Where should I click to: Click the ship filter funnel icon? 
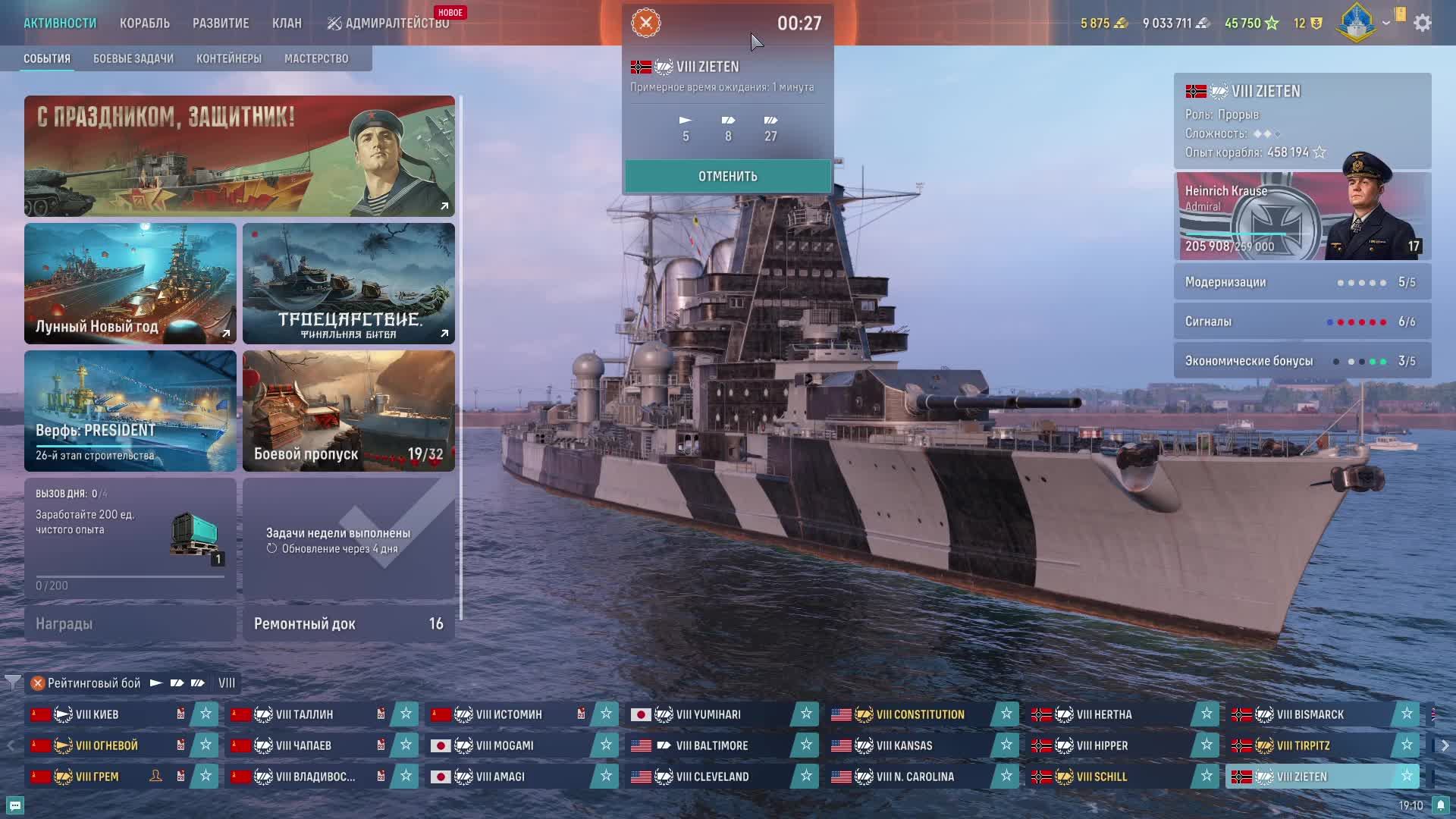[12, 682]
